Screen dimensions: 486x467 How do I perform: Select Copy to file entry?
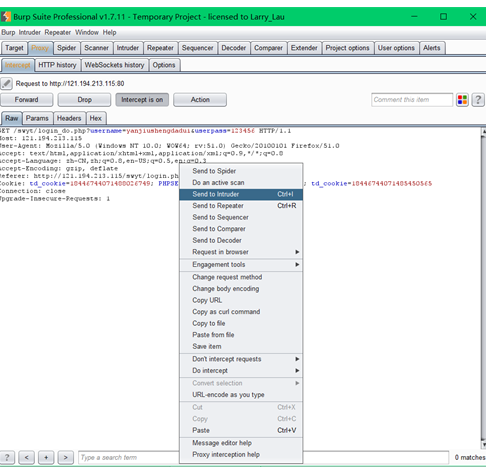(241, 323)
